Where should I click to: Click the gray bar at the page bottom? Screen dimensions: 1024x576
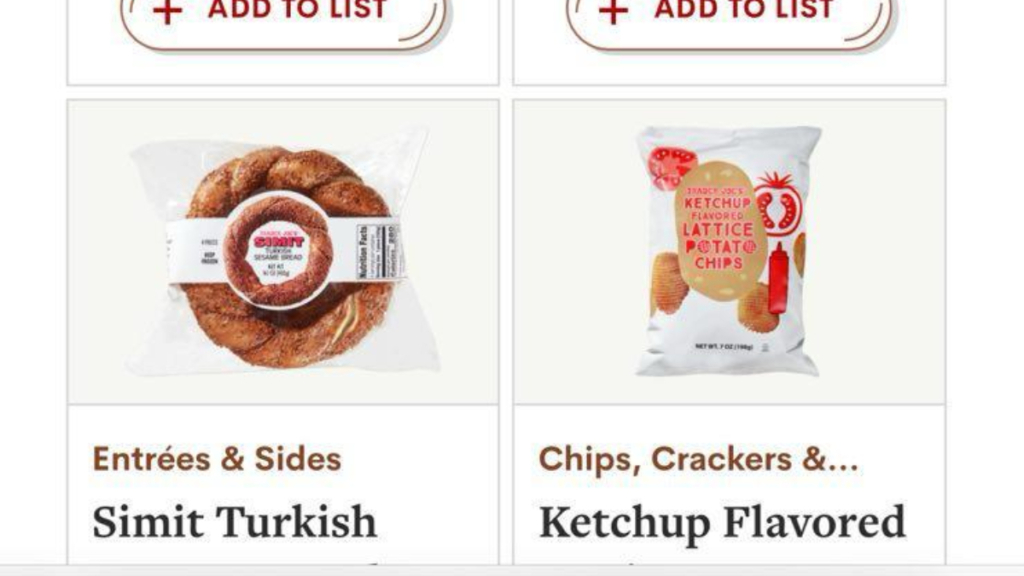[x=512, y=570]
